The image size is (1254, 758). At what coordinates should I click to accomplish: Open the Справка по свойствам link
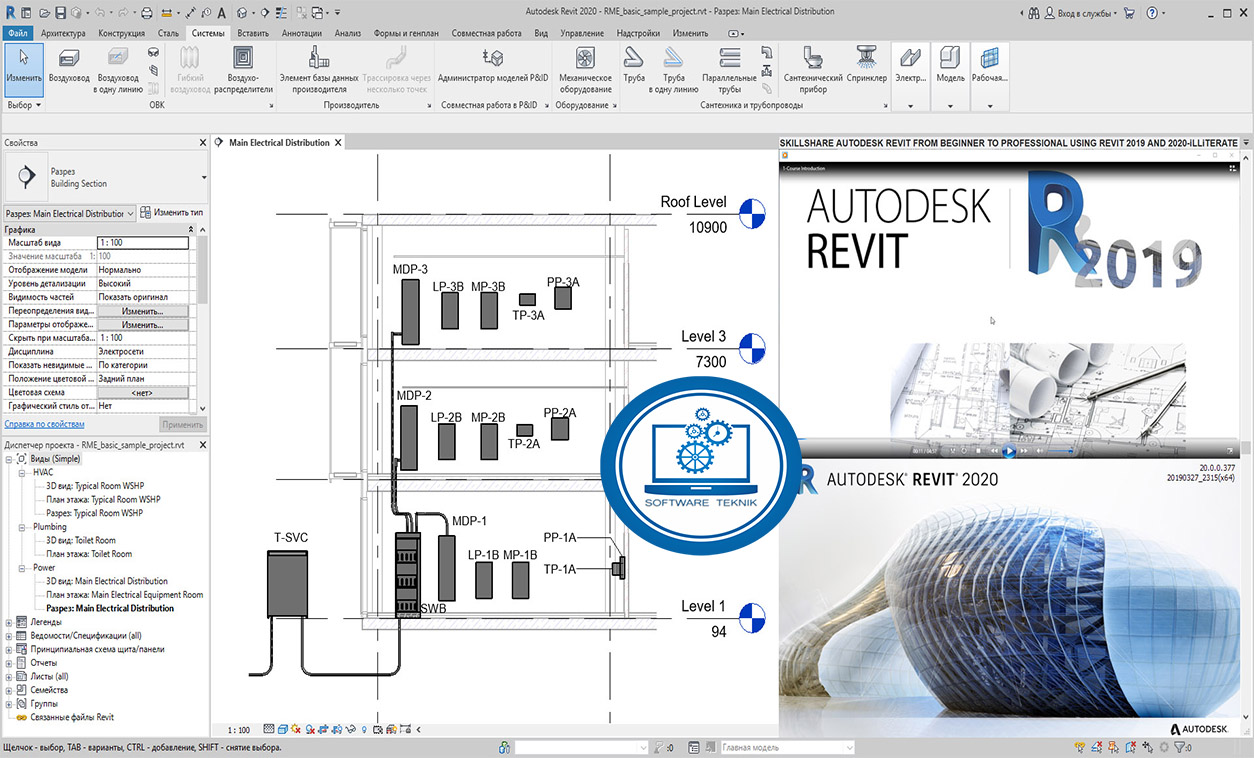(42, 425)
